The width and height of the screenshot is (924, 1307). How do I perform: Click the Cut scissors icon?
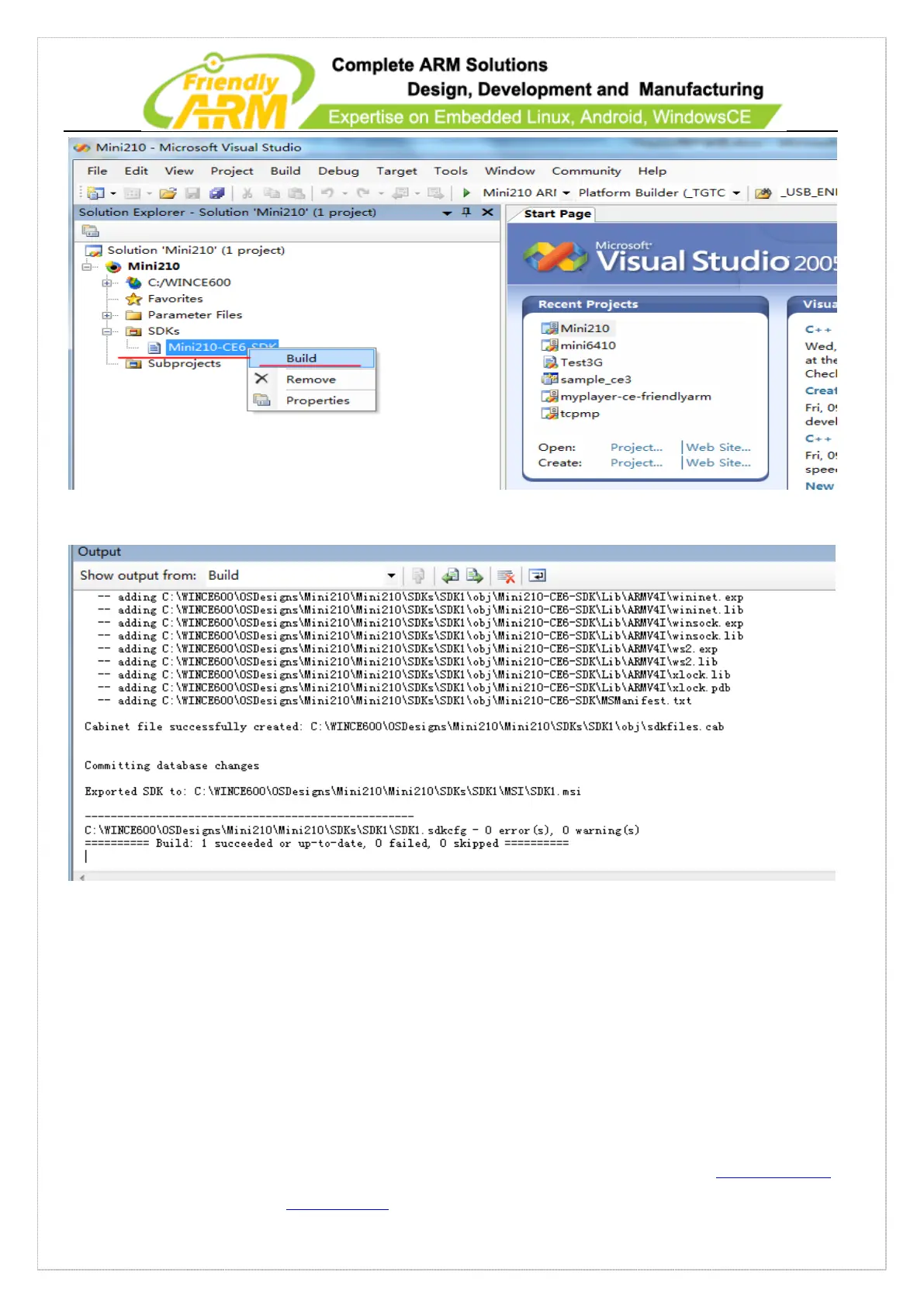(x=247, y=193)
